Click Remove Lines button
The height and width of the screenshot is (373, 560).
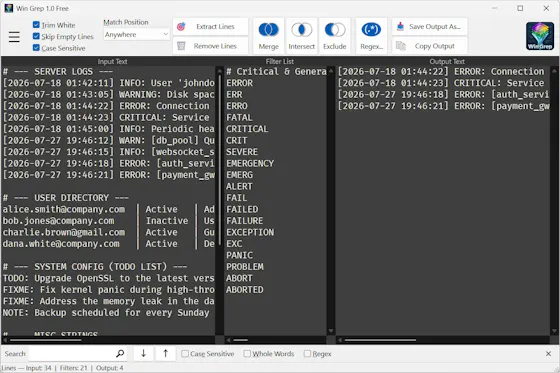point(210,46)
